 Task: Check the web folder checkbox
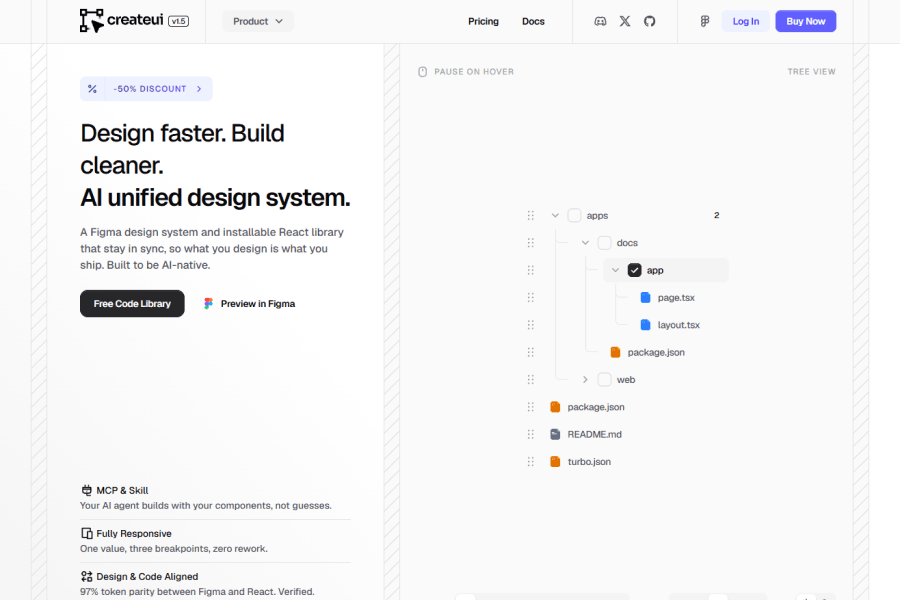coord(604,380)
